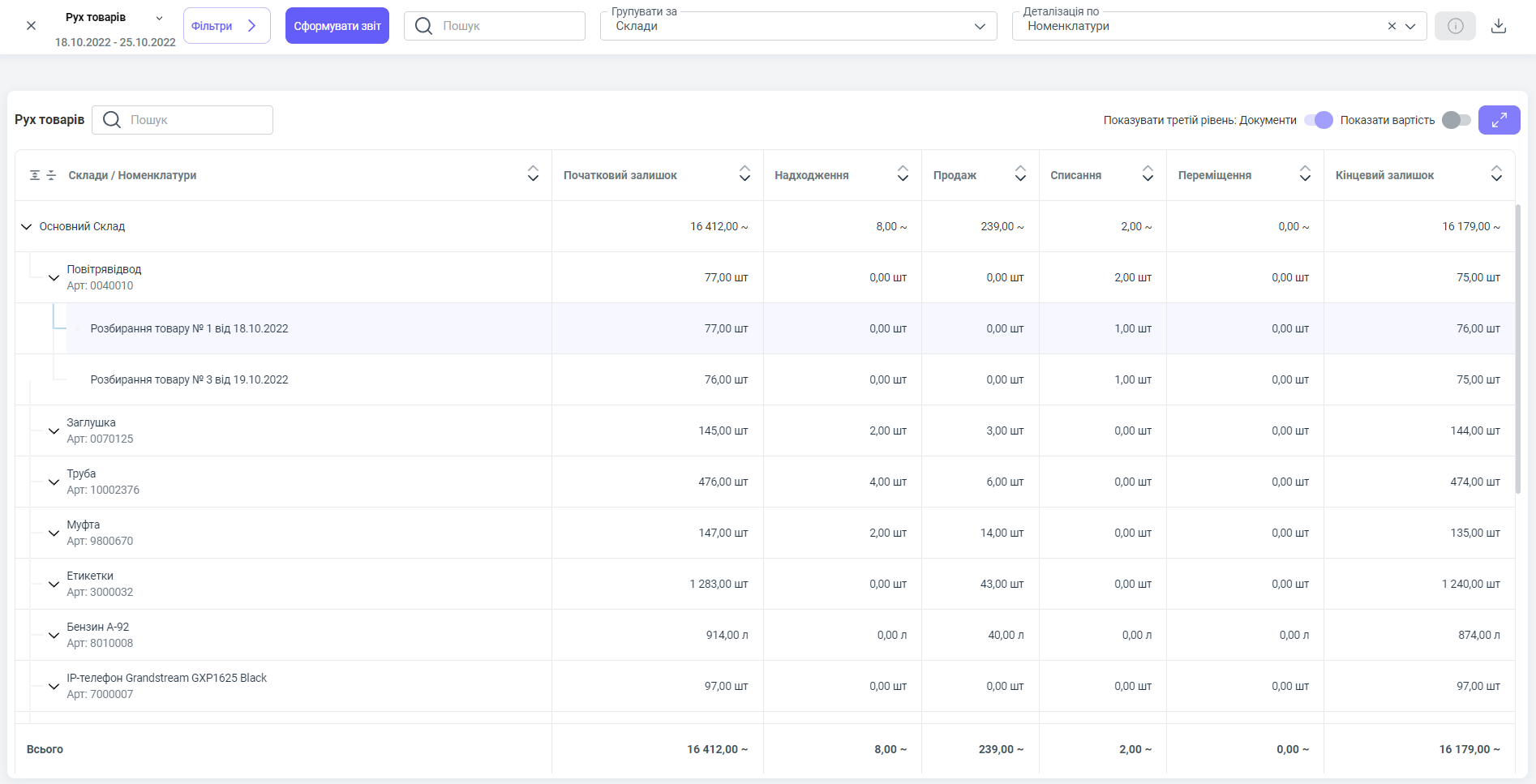Open the Деталізація по dropdown
The height and width of the screenshot is (784, 1536).
[1410, 26]
